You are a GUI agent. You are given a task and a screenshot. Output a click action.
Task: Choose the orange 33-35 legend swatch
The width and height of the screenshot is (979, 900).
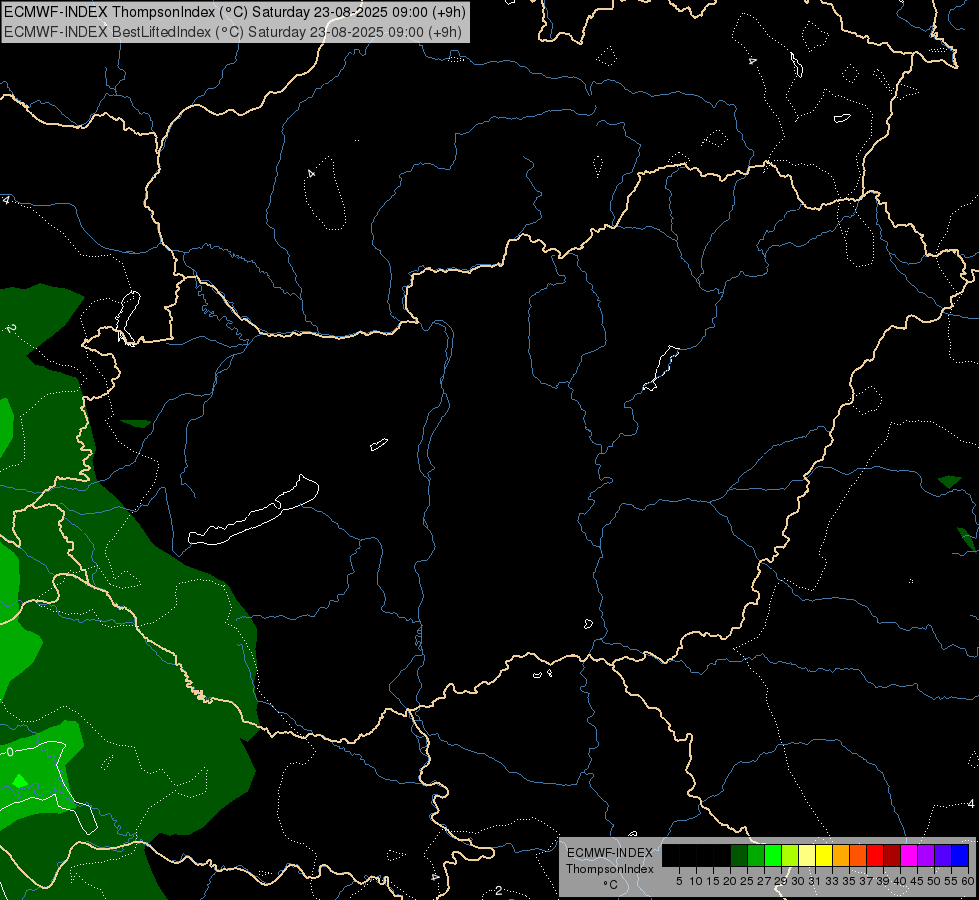pyautogui.click(x=841, y=855)
